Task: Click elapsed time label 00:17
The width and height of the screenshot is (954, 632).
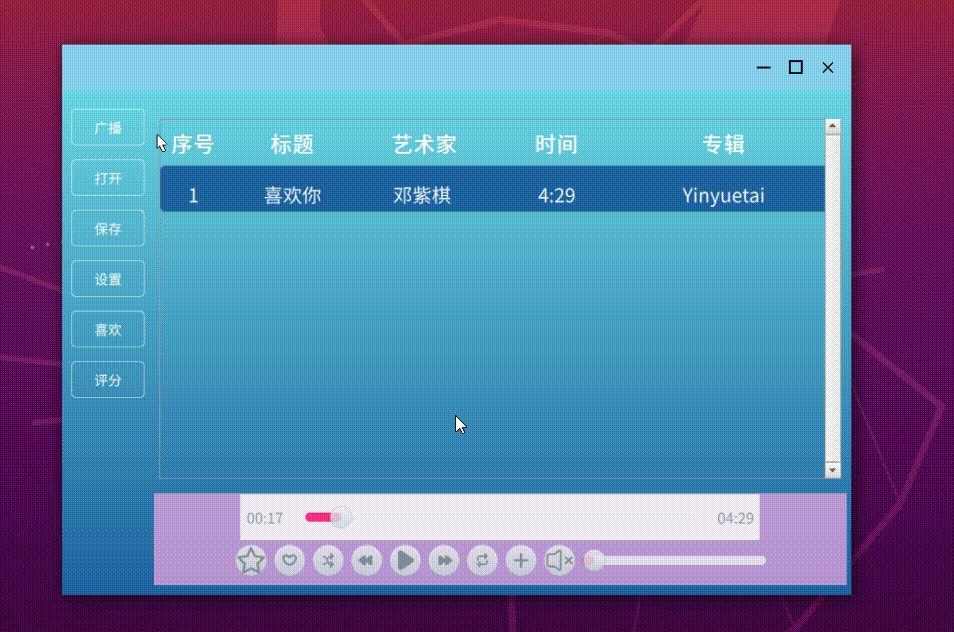Action: pyautogui.click(x=265, y=518)
